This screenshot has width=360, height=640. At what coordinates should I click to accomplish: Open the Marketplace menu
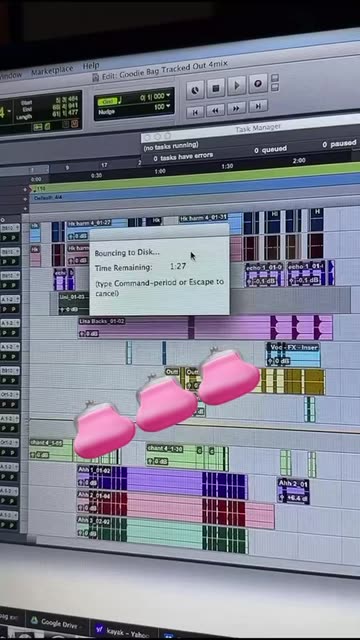coord(52,71)
